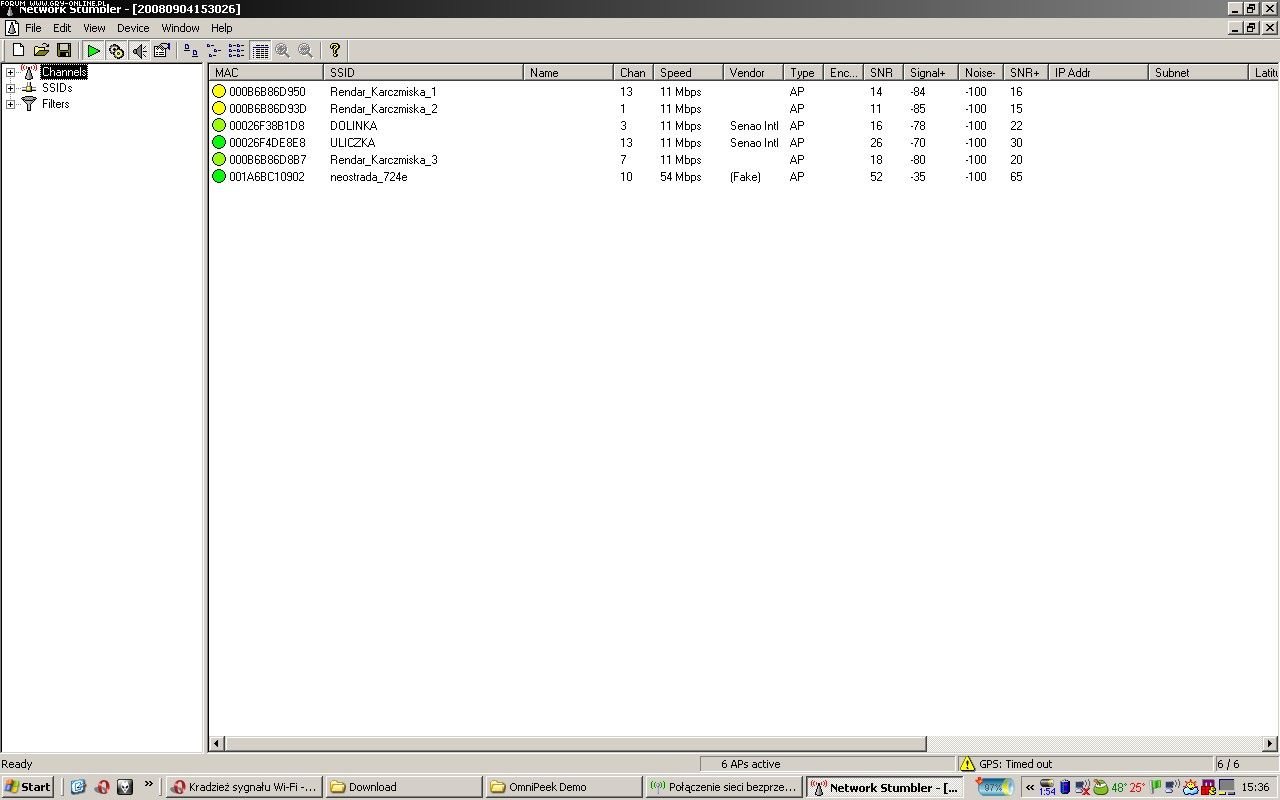
Task: Toggle auto-configure with the gears icon
Action: [x=116, y=50]
